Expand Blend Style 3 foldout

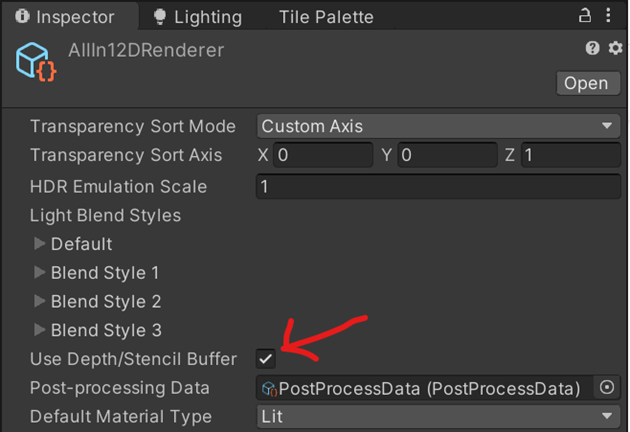click(39, 330)
